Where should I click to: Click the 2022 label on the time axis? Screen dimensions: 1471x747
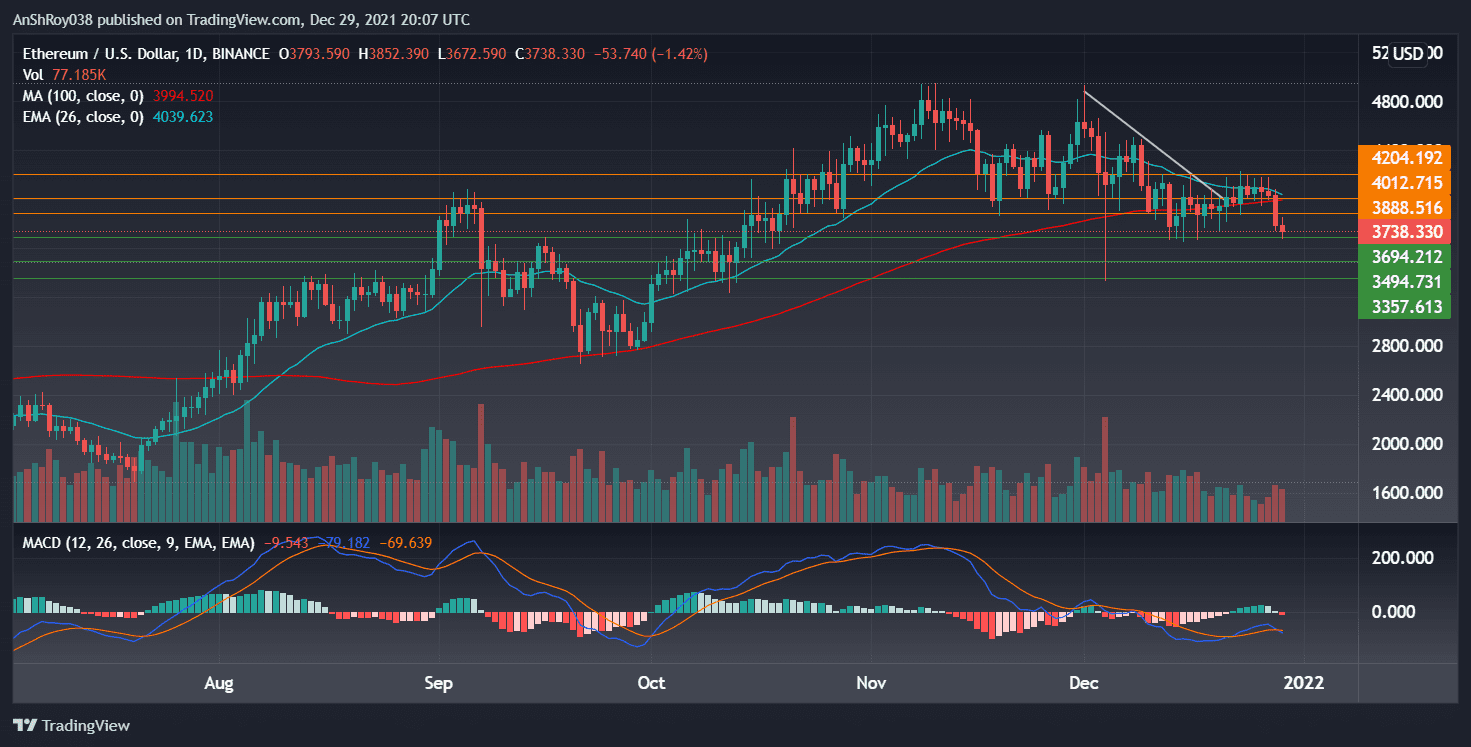pos(1304,683)
